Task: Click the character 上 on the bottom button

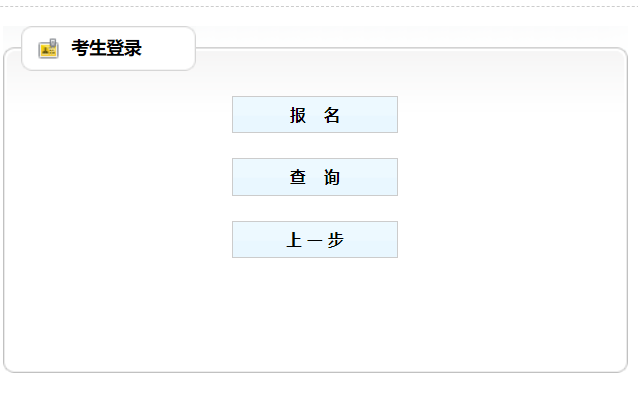Action: tap(294, 240)
